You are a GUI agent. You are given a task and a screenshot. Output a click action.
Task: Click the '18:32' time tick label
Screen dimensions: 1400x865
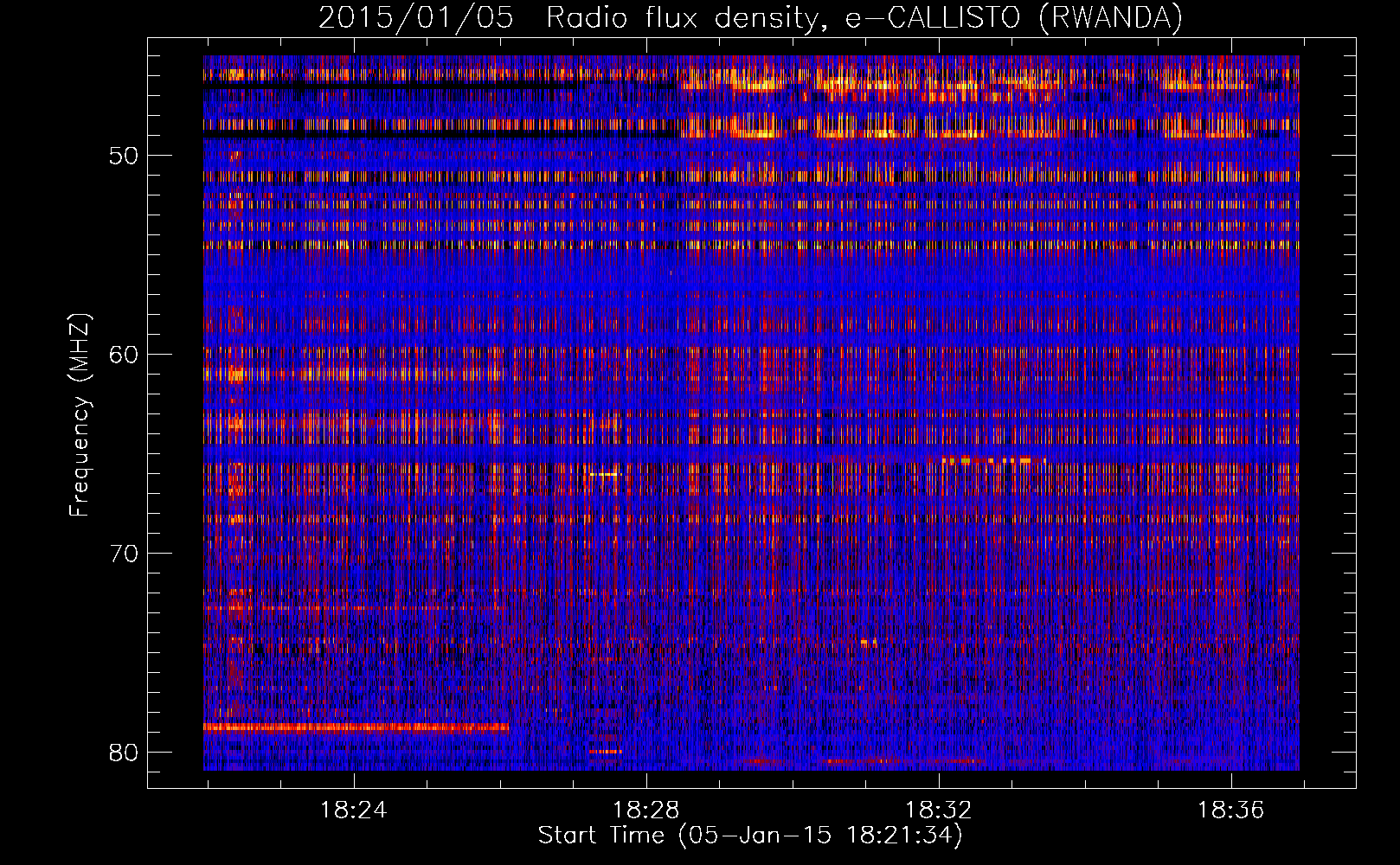(938, 811)
